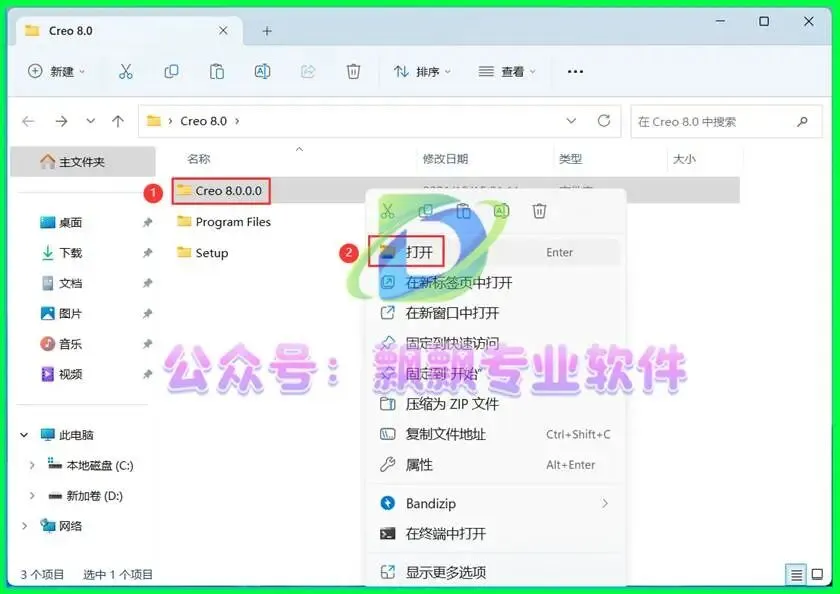This screenshot has width=840, height=594.
Task: Click the context menu Cut scissors icon
Action: (x=387, y=211)
